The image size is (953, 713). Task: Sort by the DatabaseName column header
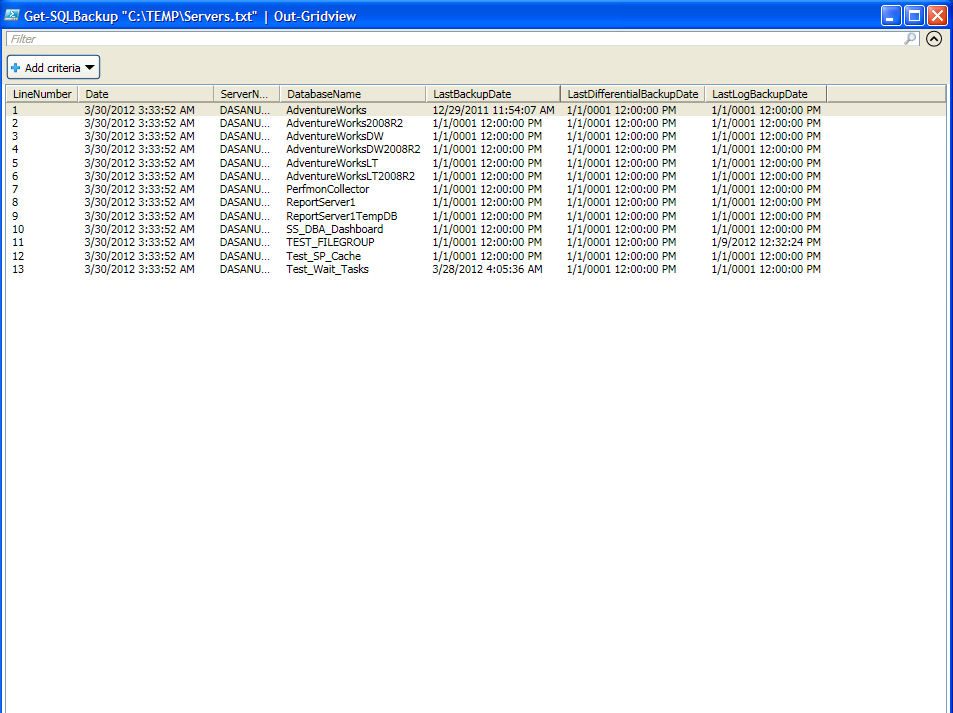pyautogui.click(x=351, y=94)
